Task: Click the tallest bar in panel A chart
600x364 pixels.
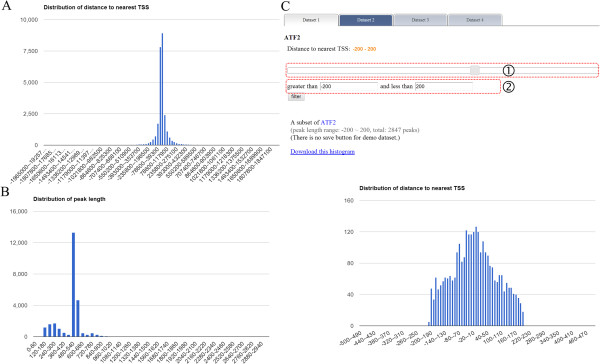Action: pos(162,89)
